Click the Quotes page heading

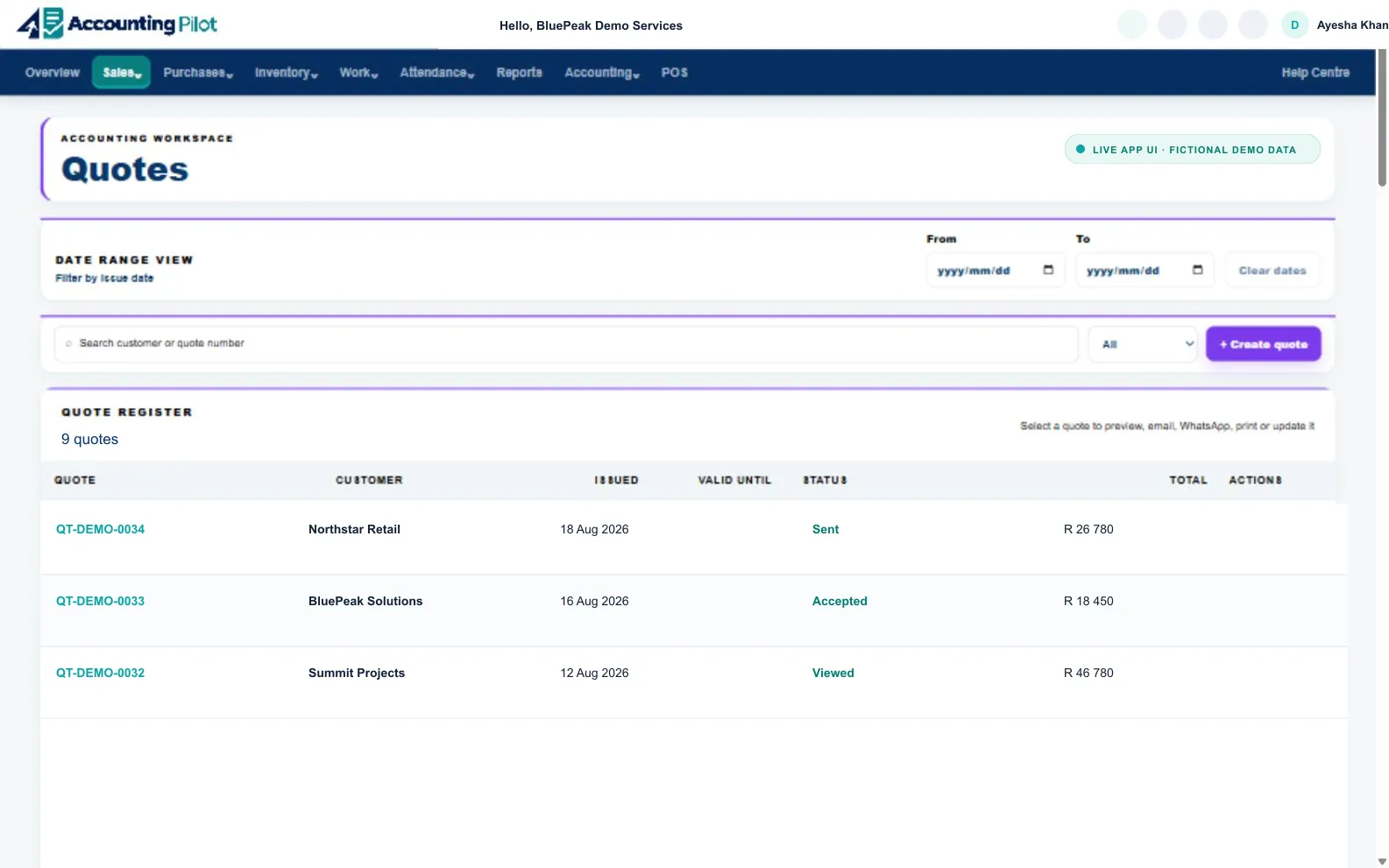pos(124,169)
